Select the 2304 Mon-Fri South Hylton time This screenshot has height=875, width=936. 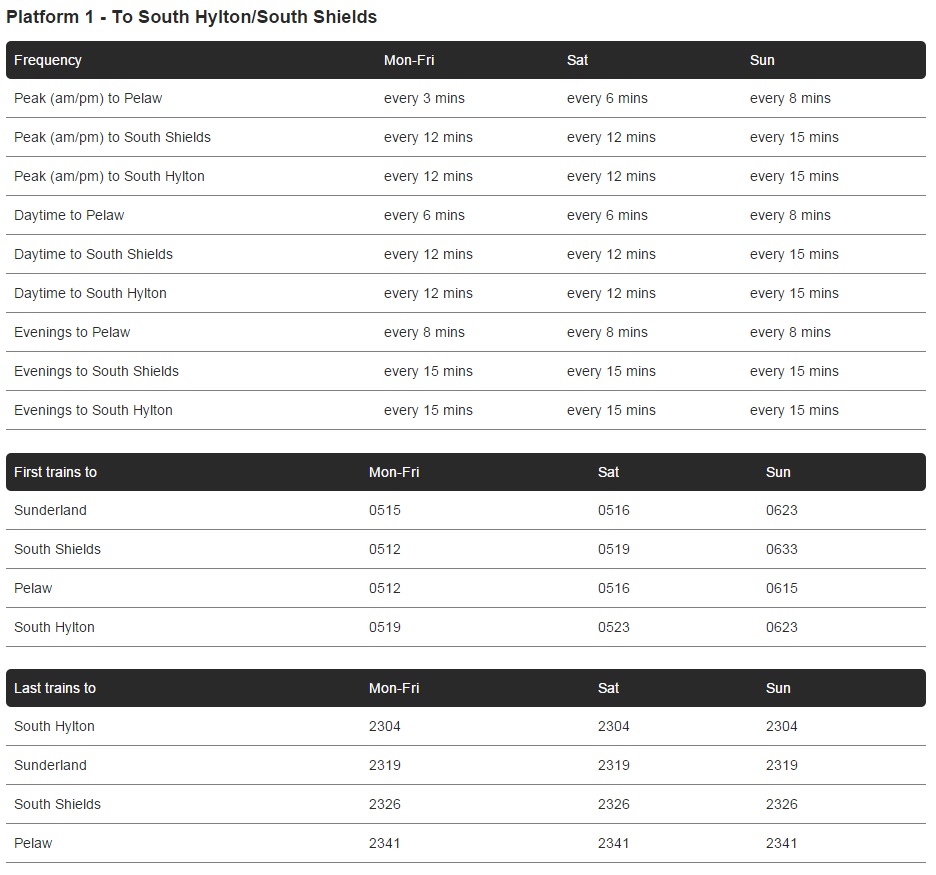coord(384,726)
